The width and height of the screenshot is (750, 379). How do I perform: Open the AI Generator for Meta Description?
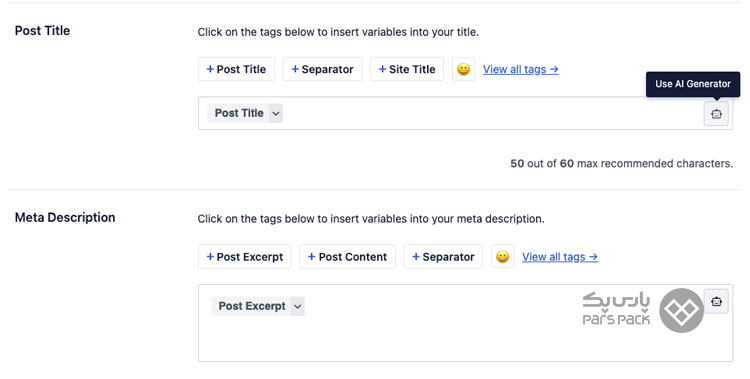(x=716, y=301)
